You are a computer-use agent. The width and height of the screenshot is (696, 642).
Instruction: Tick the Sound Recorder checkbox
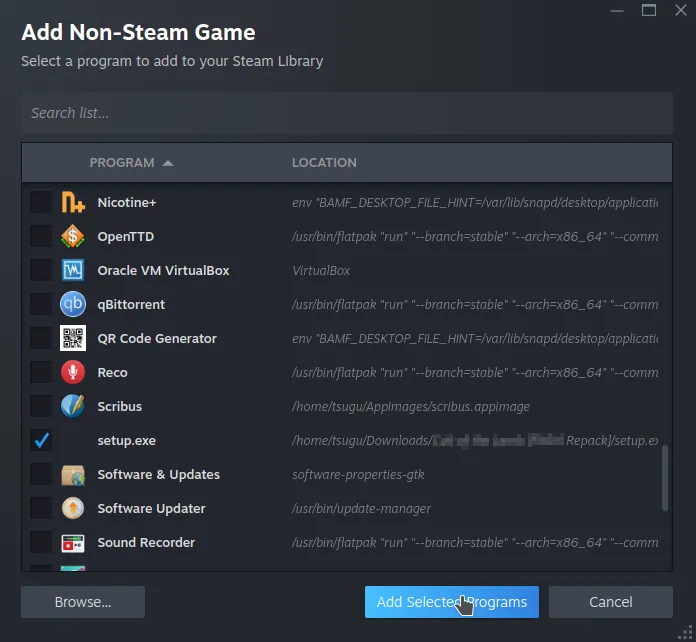click(x=41, y=543)
